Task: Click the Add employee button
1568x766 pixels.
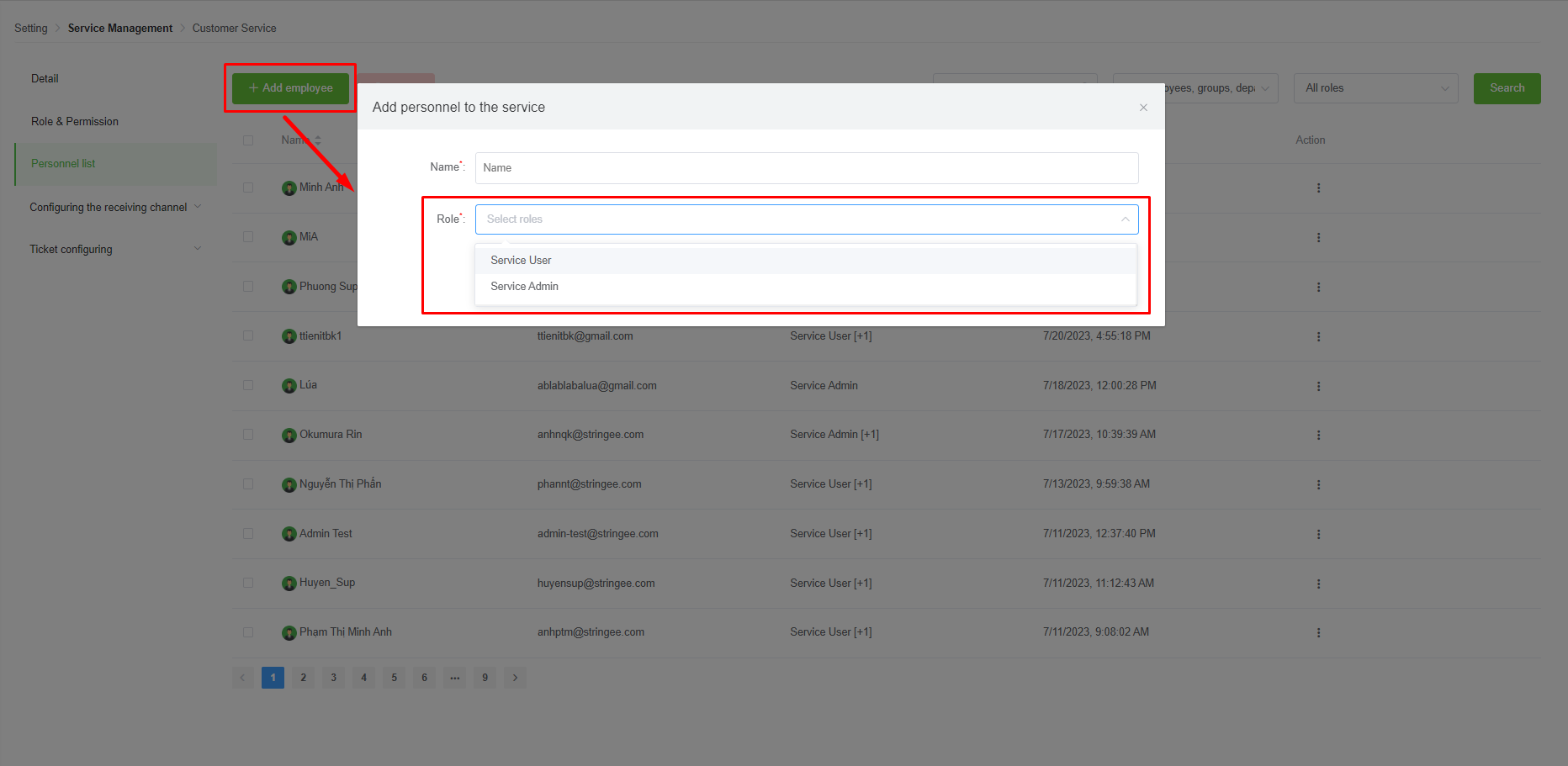Action: coord(290,88)
